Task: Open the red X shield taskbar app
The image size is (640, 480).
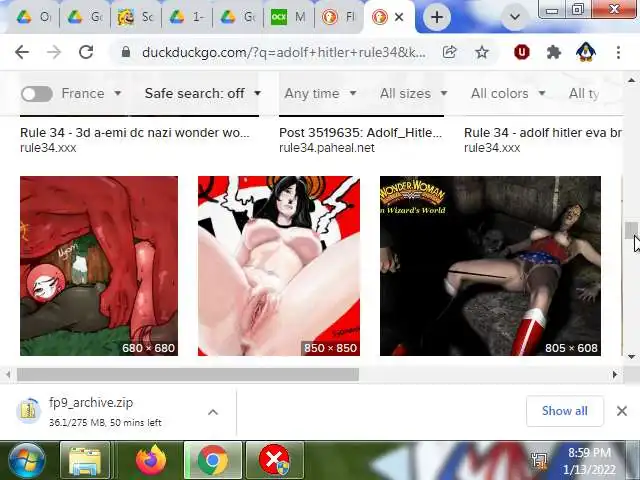Action: click(x=275, y=460)
